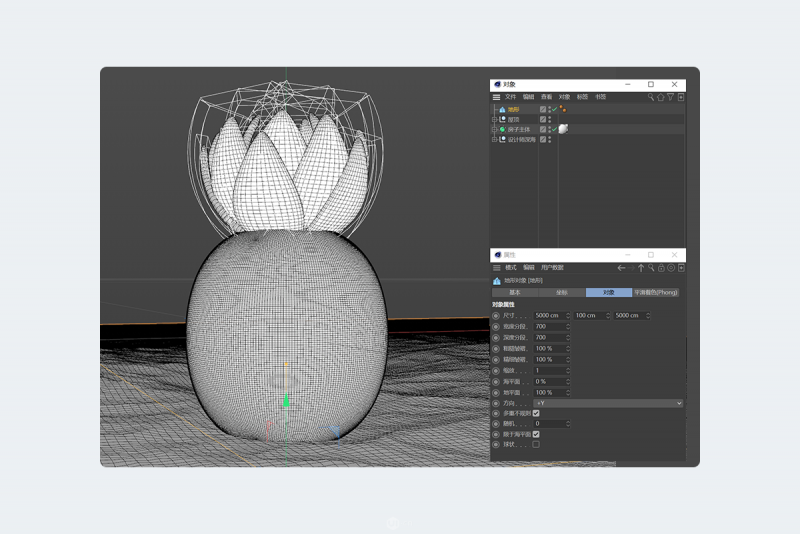Click the up arrow in Attributes panel
The image size is (800, 534).
pos(641,268)
